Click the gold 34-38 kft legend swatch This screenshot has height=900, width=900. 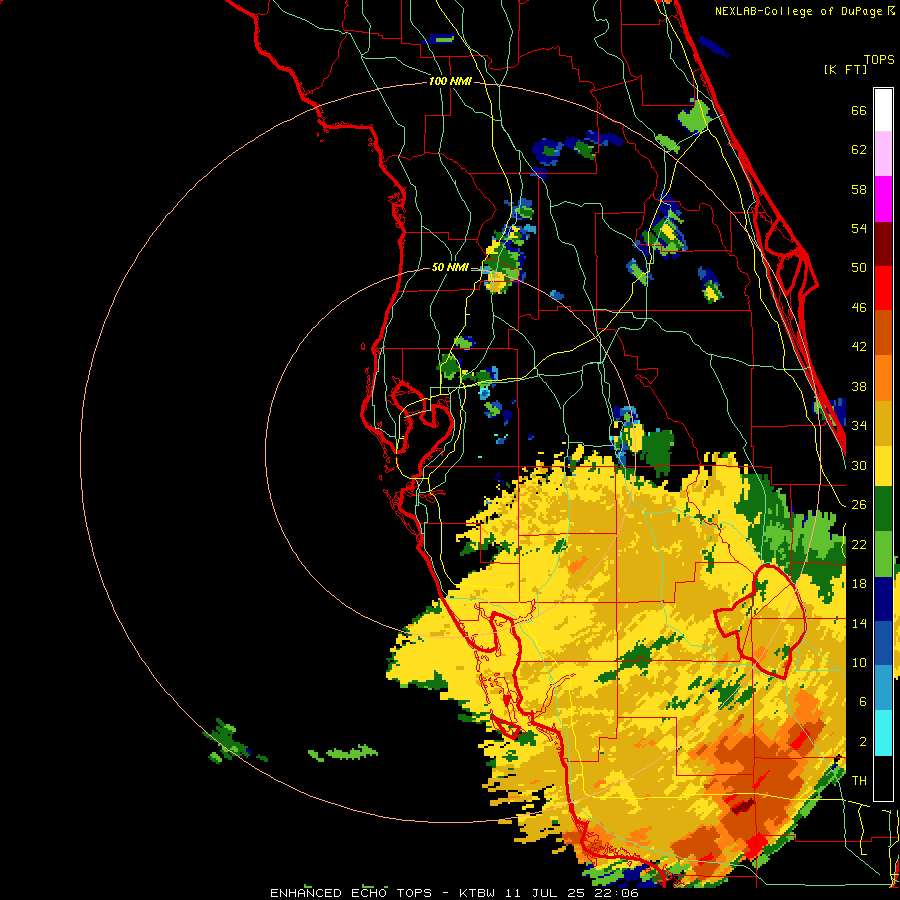883,423
